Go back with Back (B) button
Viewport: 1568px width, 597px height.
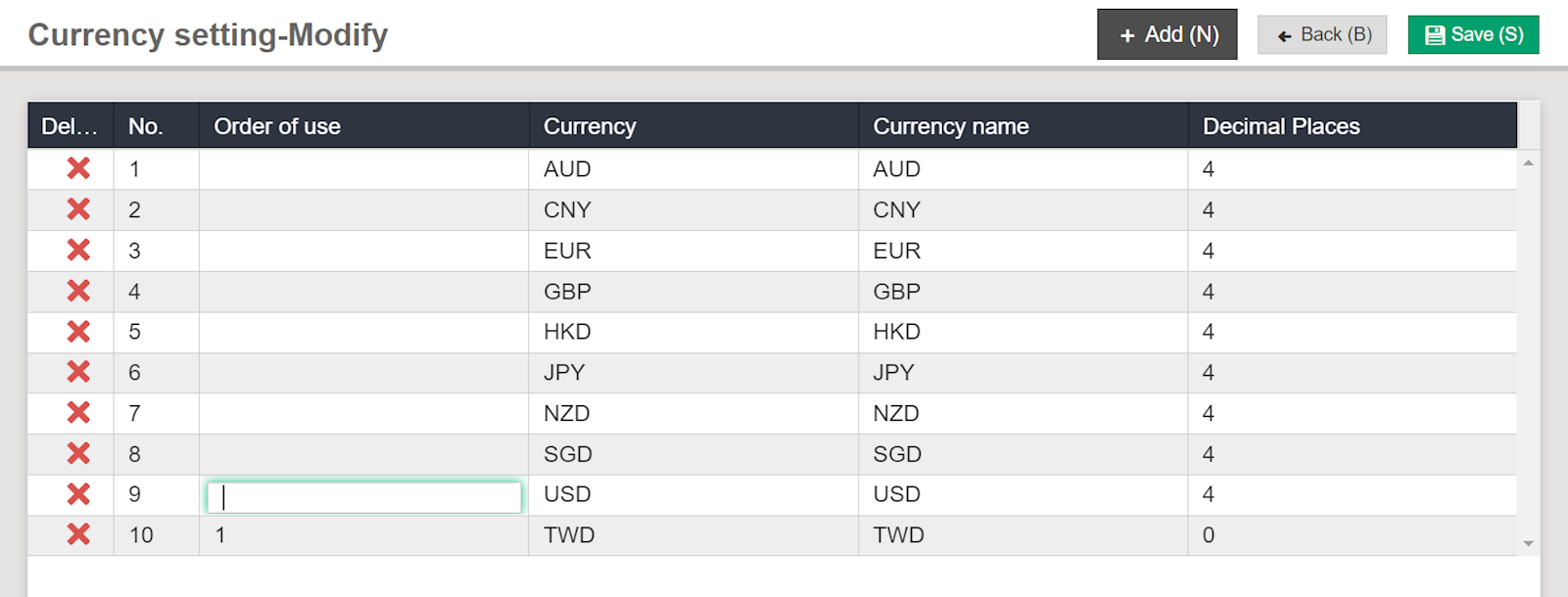[x=1321, y=34]
